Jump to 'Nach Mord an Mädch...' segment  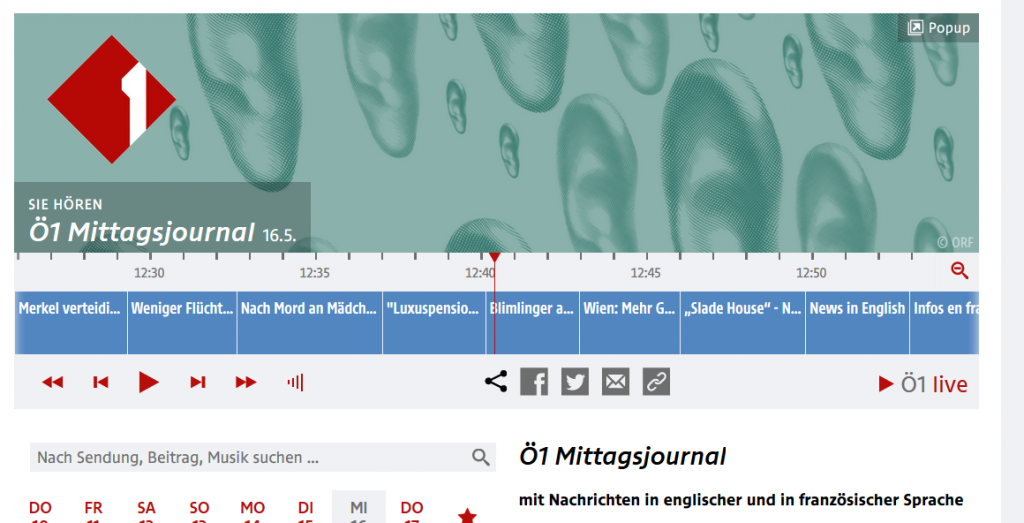310,323
